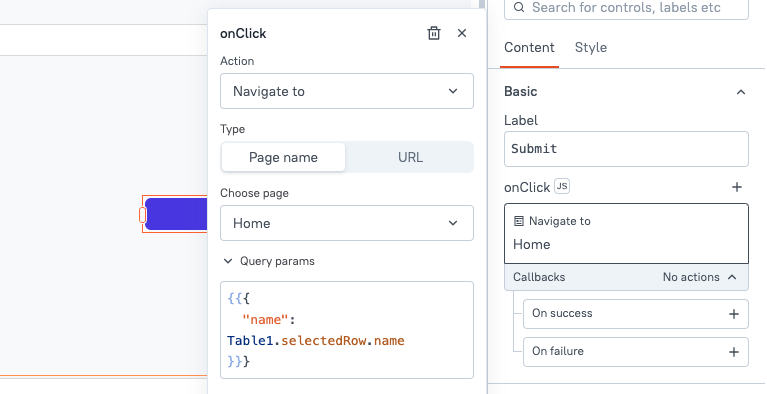Collapse the Basic section
This screenshot has width=767, height=394.
(741, 92)
